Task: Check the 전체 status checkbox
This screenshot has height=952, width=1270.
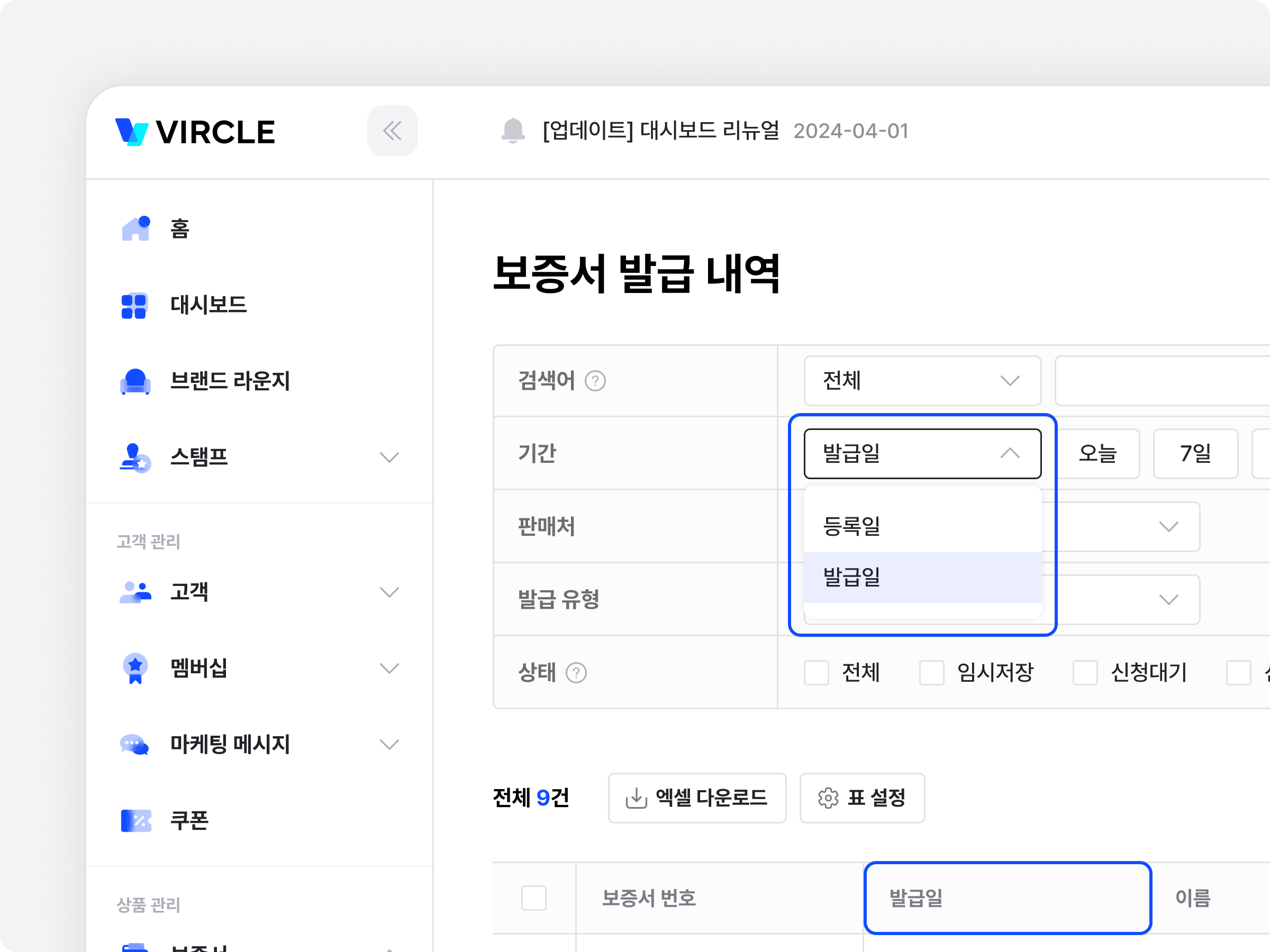Action: pyautogui.click(x=816, y=673)
